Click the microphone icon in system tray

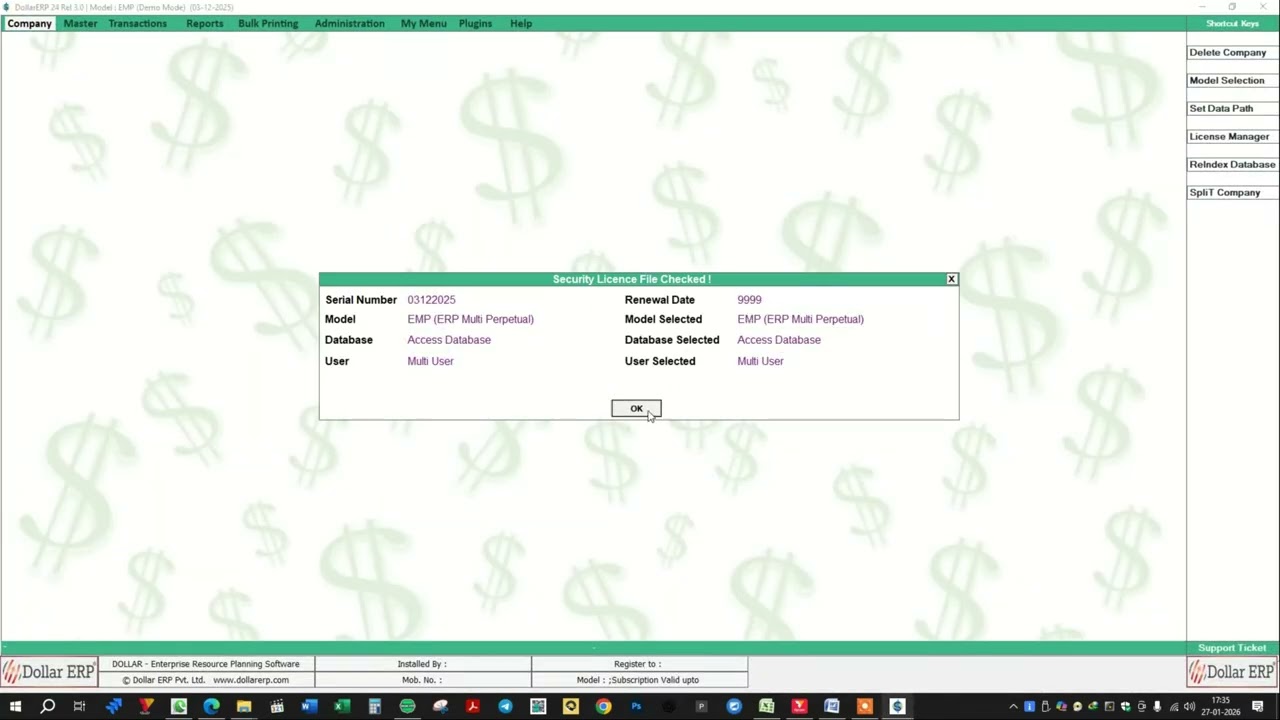[x=1157, y=707]
